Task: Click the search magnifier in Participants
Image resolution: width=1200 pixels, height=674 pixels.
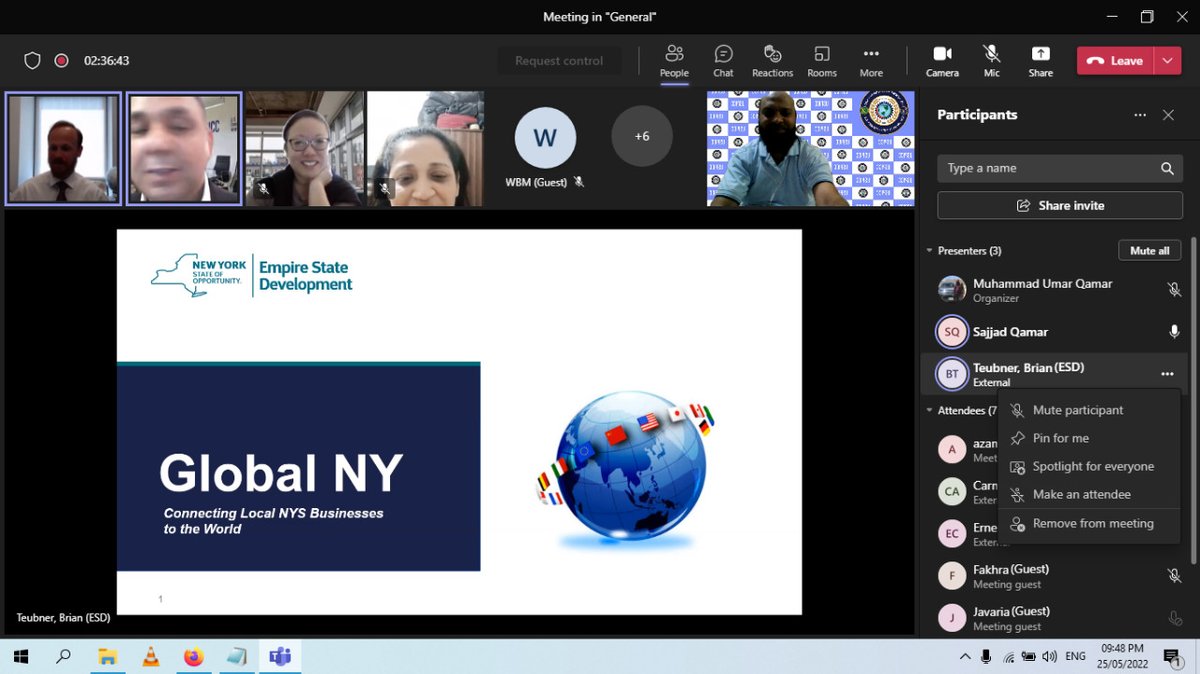Action: click(x=1167, y=168)
